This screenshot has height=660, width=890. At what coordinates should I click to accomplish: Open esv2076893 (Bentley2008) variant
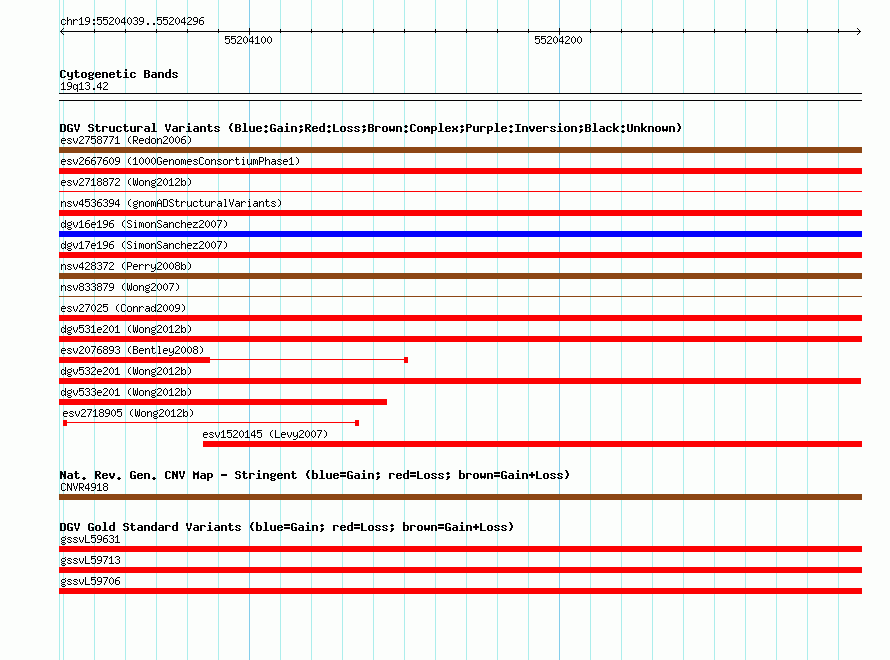coord(132,350)
